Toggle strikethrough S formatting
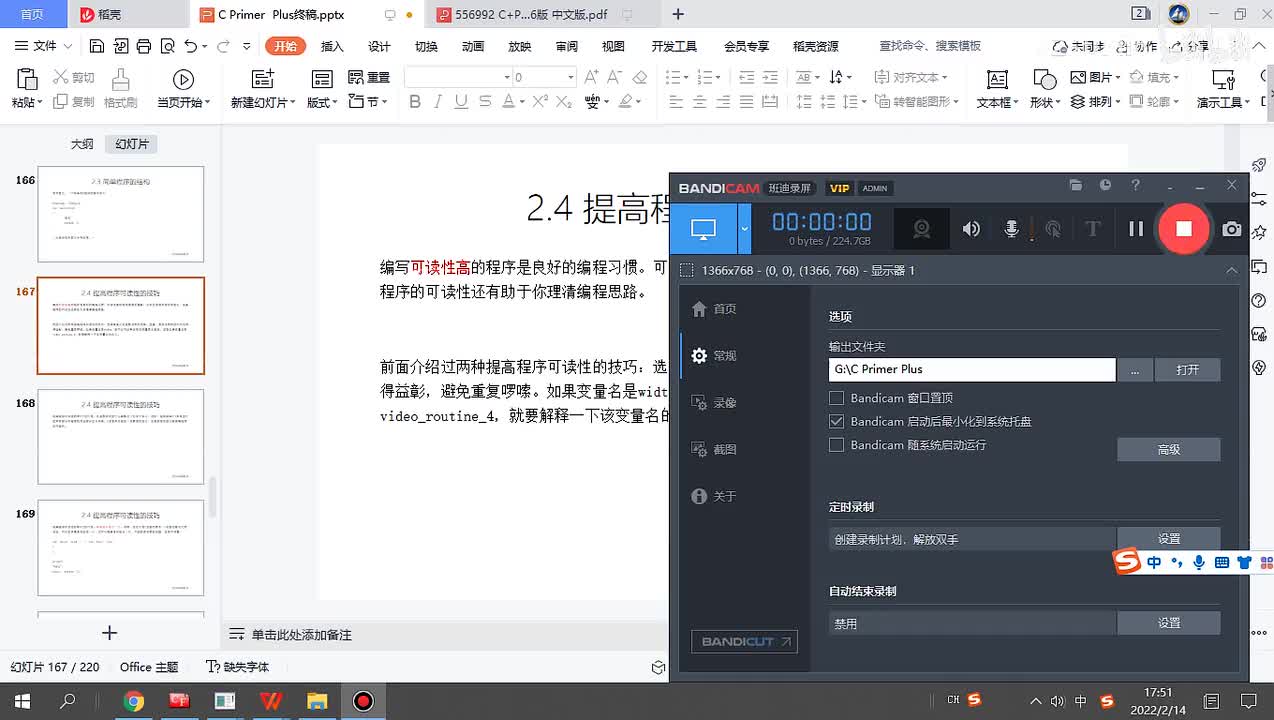This screenshot has width=1274, height=720. click(485, 101)
